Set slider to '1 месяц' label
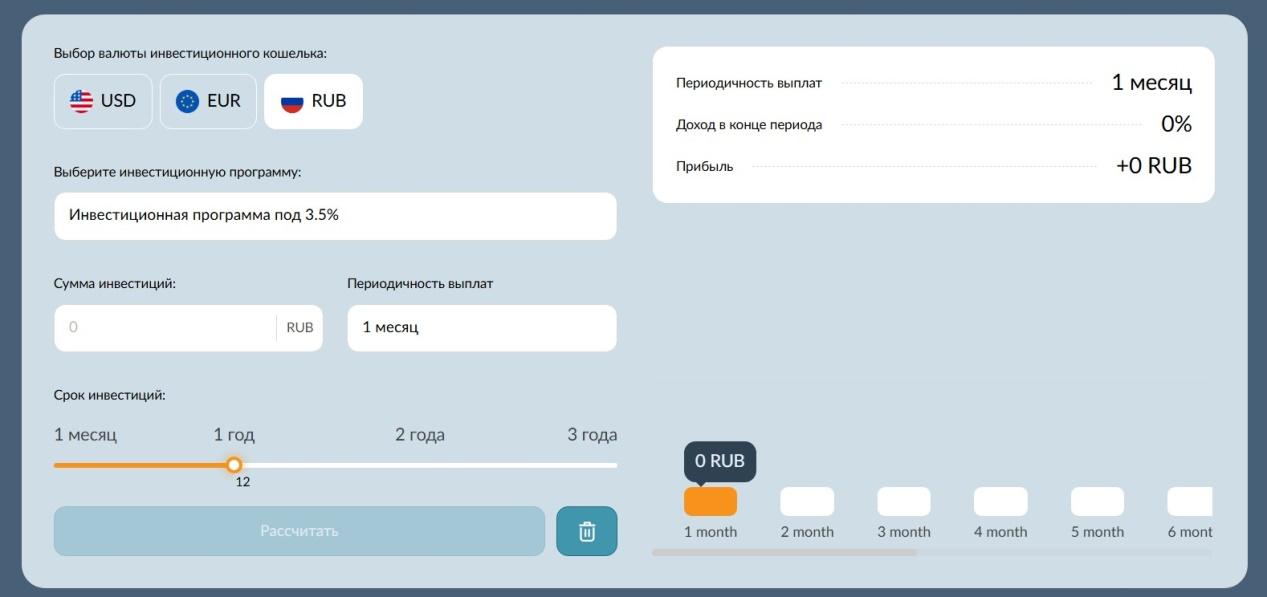Viewport: 1267px width, 597px height. click(85, 435)
